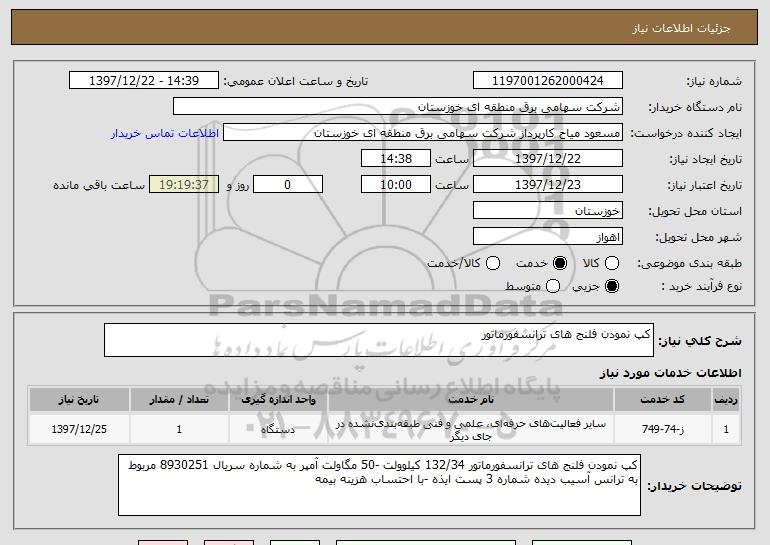Click creation date field 1397/12/22
This screenshot has height=545, width=770.
(548, 159)
